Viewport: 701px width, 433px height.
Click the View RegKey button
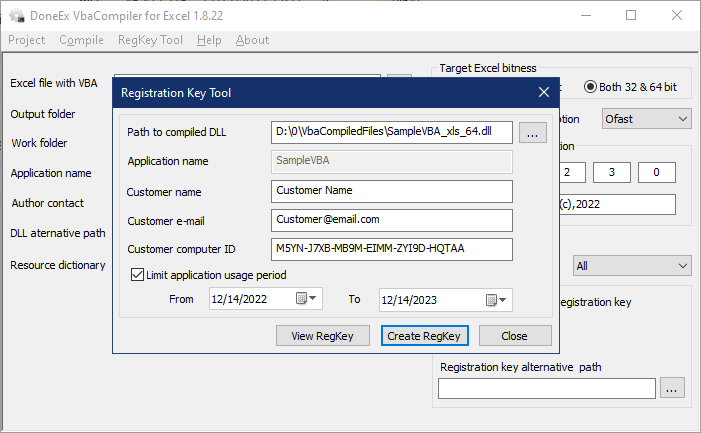click(322, 336)
